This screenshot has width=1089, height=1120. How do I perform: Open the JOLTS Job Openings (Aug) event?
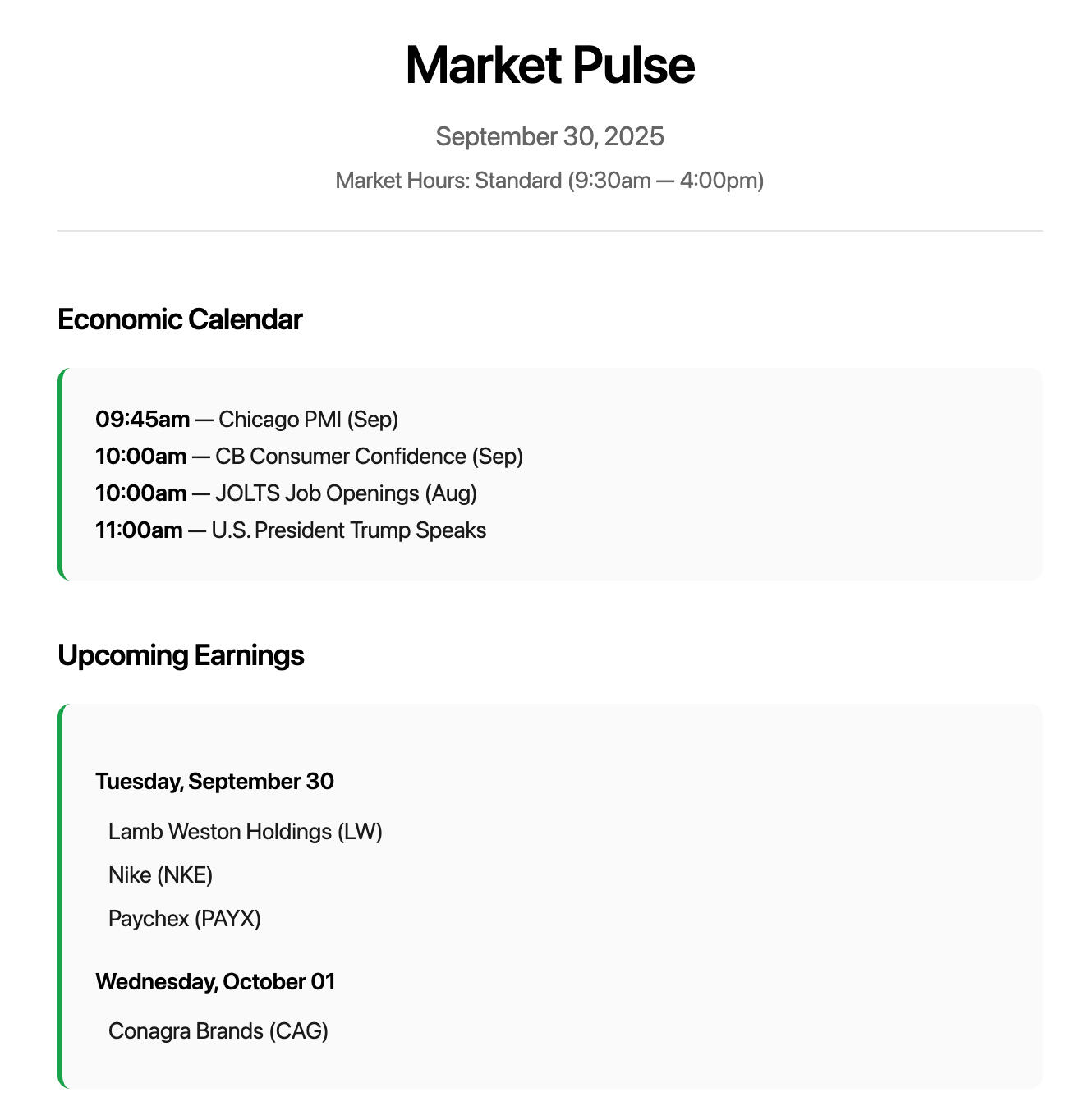coord(346,493)
